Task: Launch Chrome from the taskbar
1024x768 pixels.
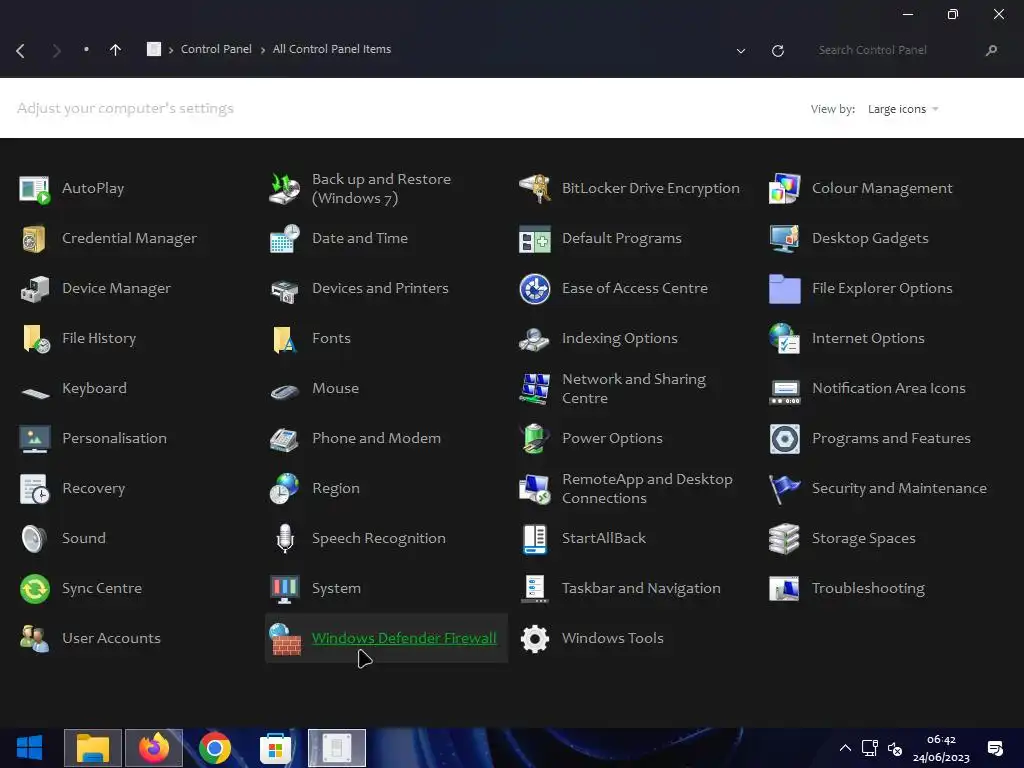Action: click(215, 748)
